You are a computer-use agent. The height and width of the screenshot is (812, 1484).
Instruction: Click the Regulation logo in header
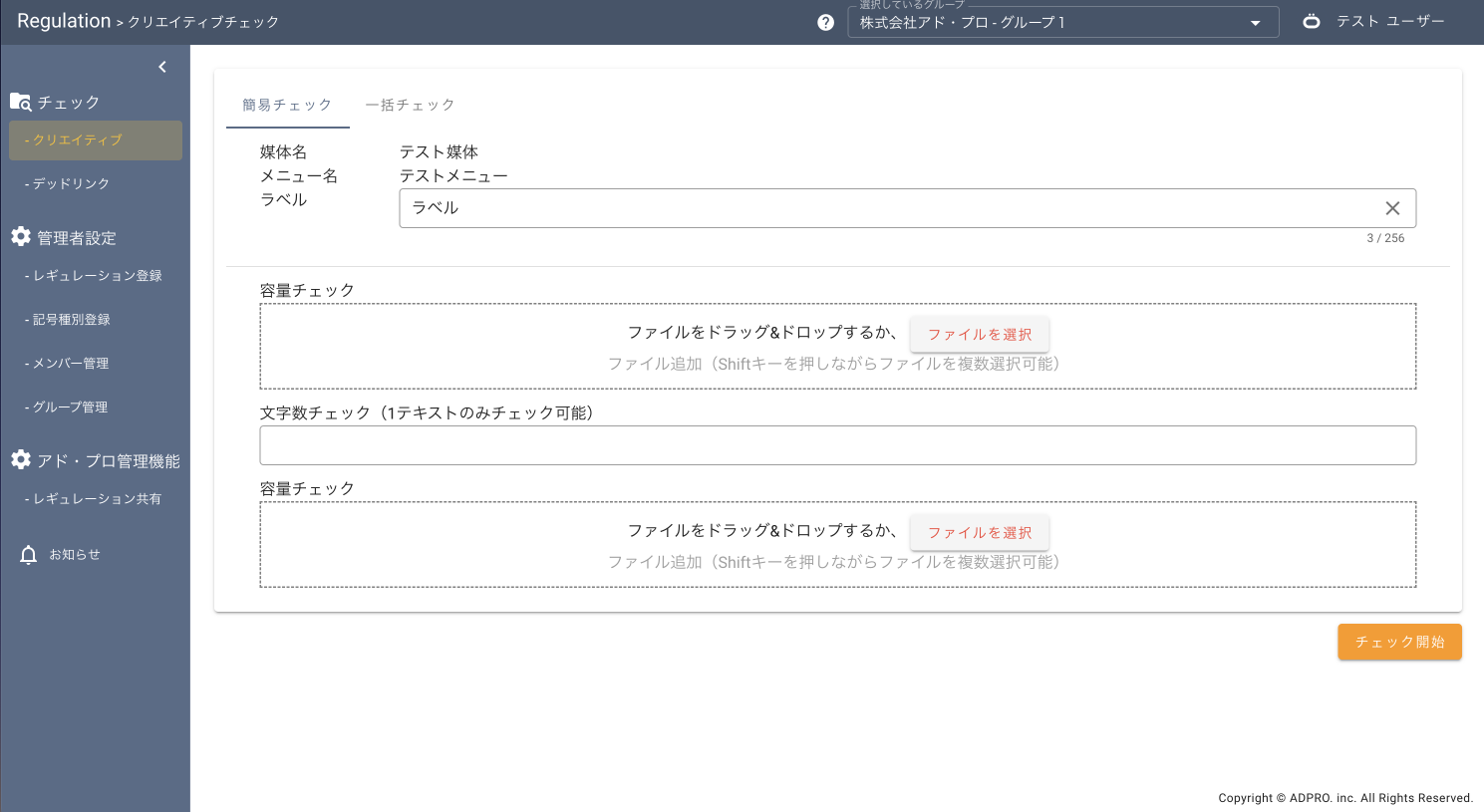tap(64, 20)
